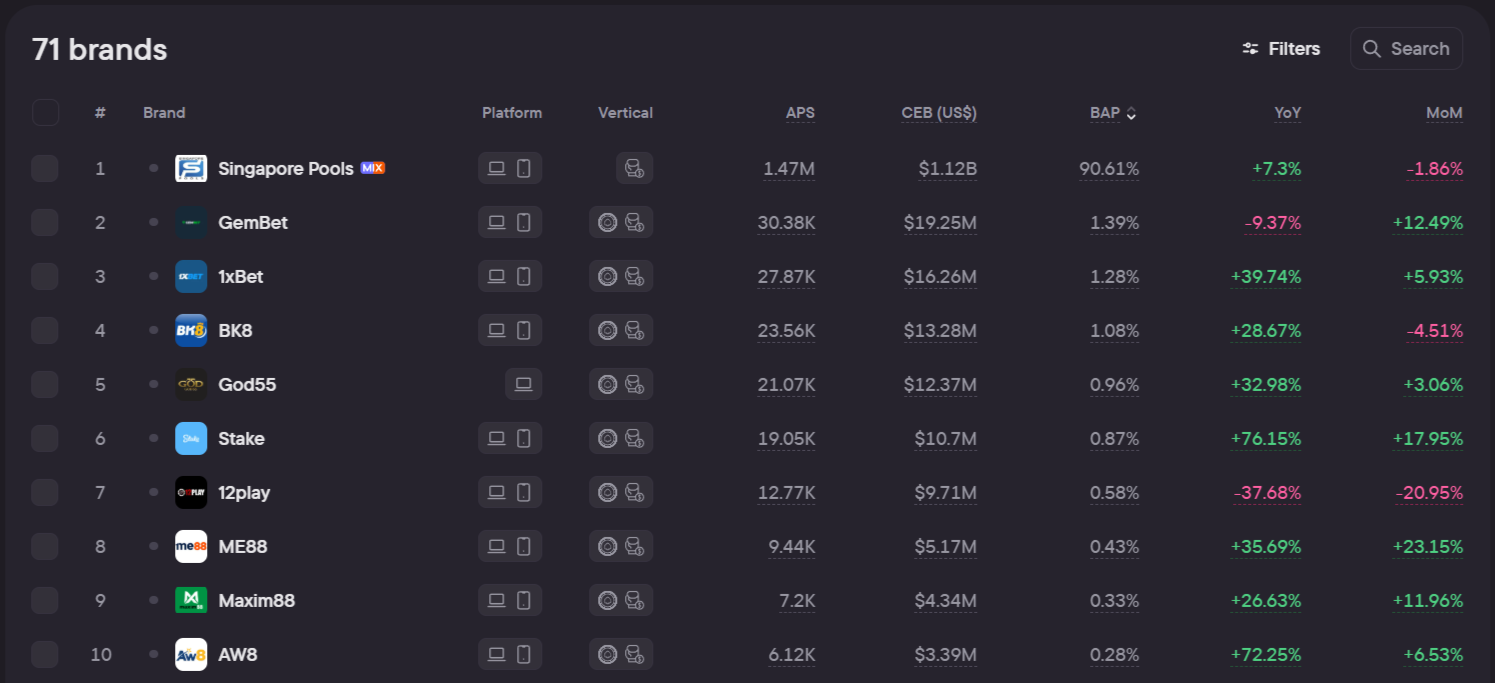This screenshot has height=683, width=1495.
Task: Open the Filters panel
Action: 1281,49
